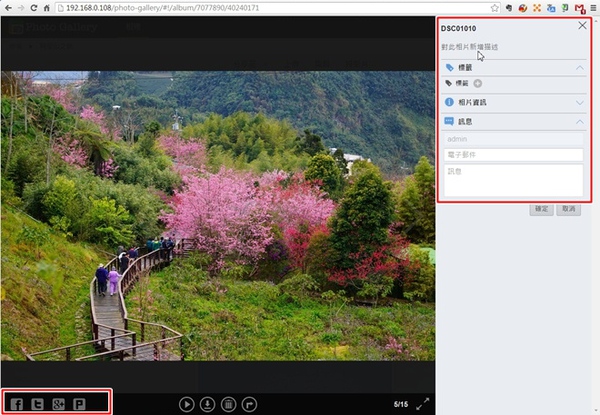600x415 pixels.
Task: Go forward in the browser
Action: [21, 8]
